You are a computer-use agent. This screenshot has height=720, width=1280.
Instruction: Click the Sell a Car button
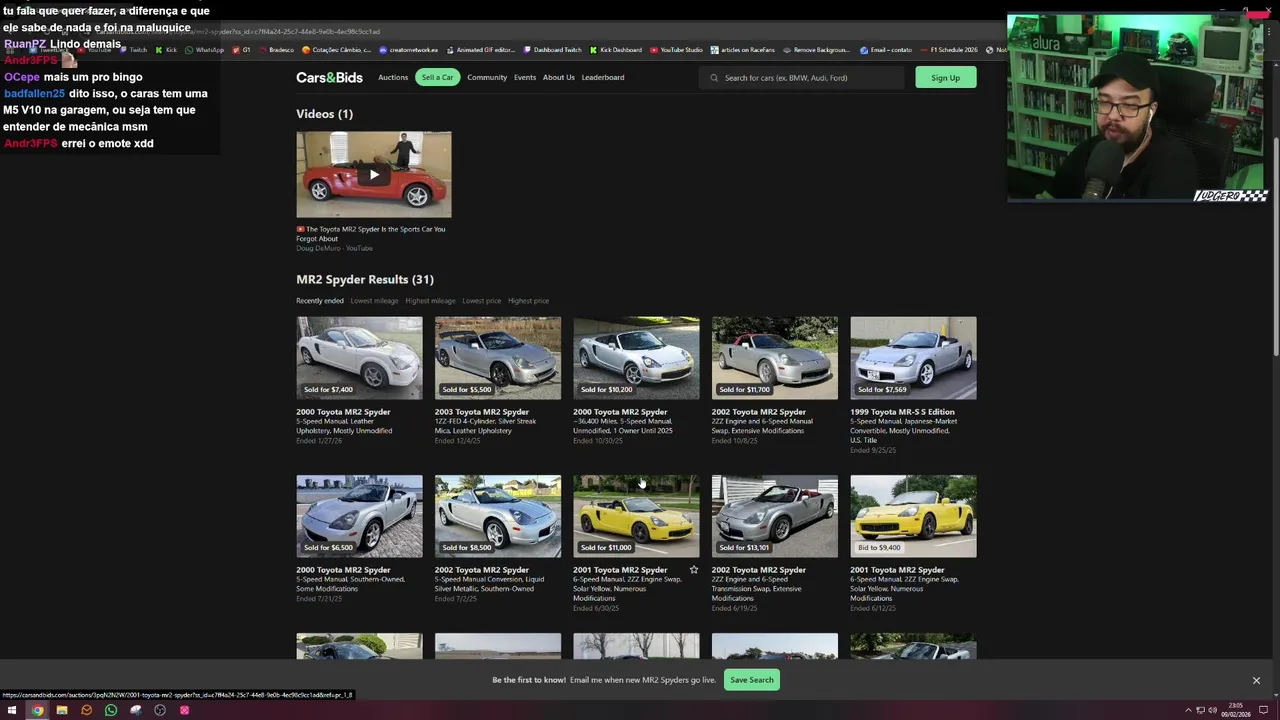(437, 77)
